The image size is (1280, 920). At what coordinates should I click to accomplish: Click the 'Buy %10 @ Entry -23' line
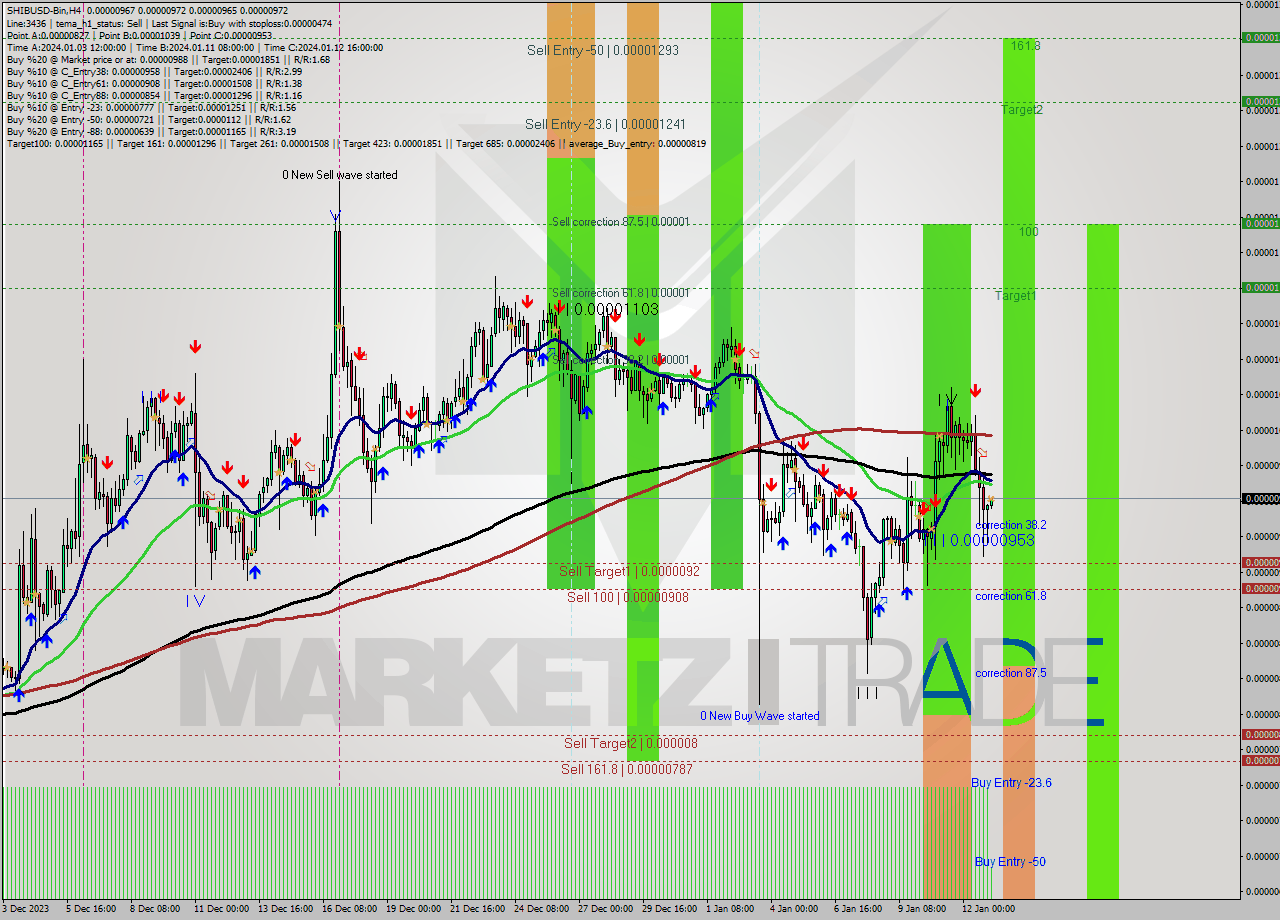[x=151, y=107]
